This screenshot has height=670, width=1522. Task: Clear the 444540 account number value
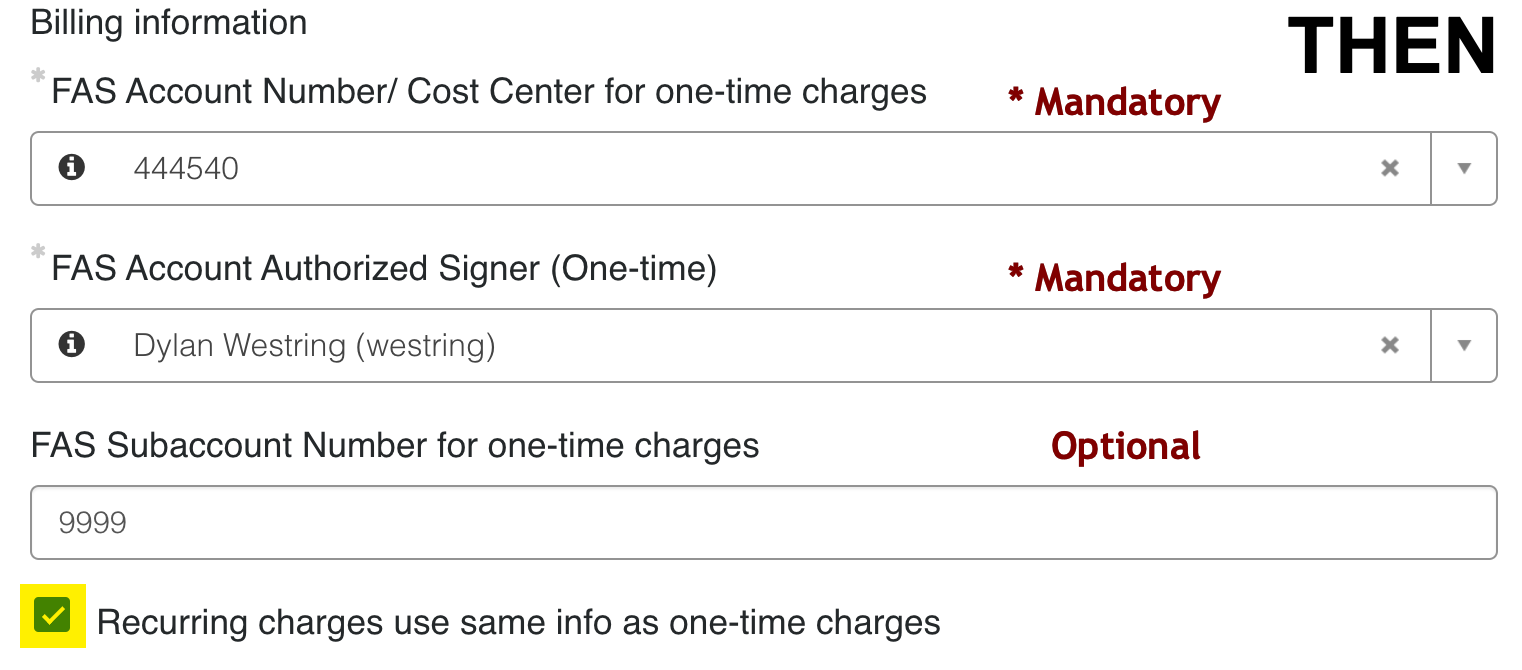[1390, 168]
